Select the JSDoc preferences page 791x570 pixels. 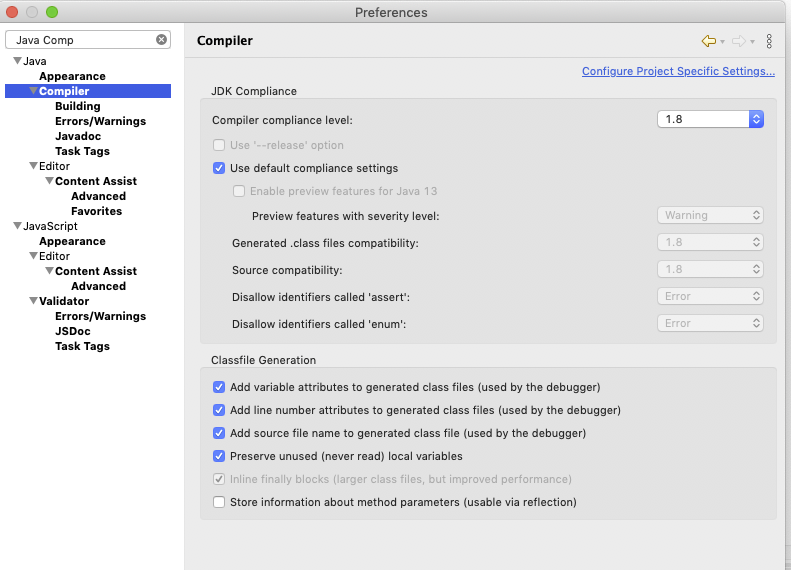point(73,331)
